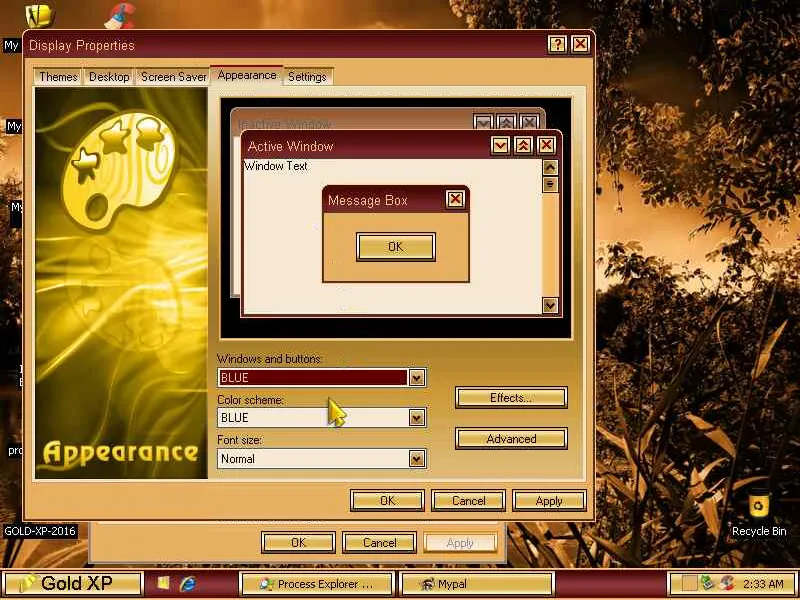The width and height of the screenshot is (800, 600).
Task: Click the Display Properties help question-mark button
Action: click(557, 45)
